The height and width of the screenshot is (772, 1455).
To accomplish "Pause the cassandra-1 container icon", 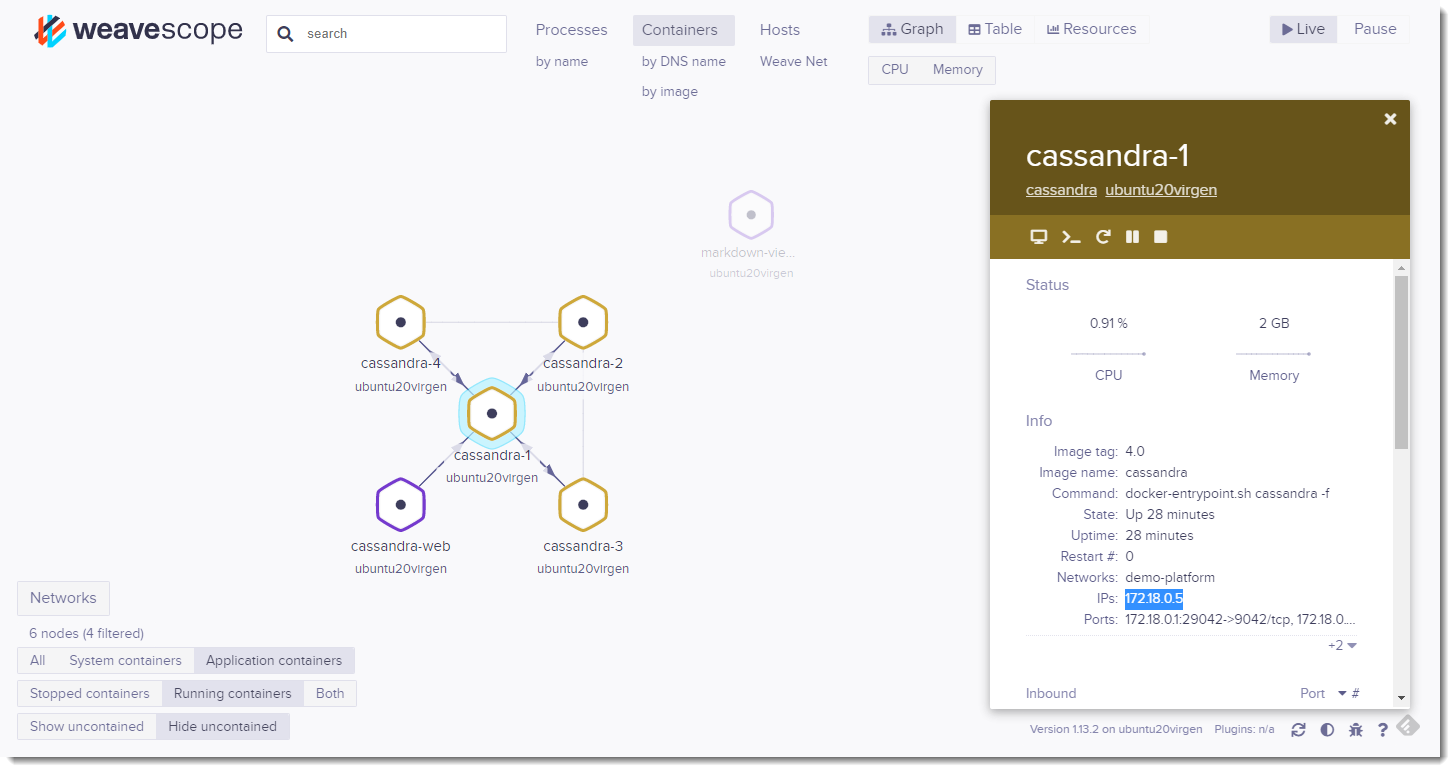I will tap(1132, 237).
